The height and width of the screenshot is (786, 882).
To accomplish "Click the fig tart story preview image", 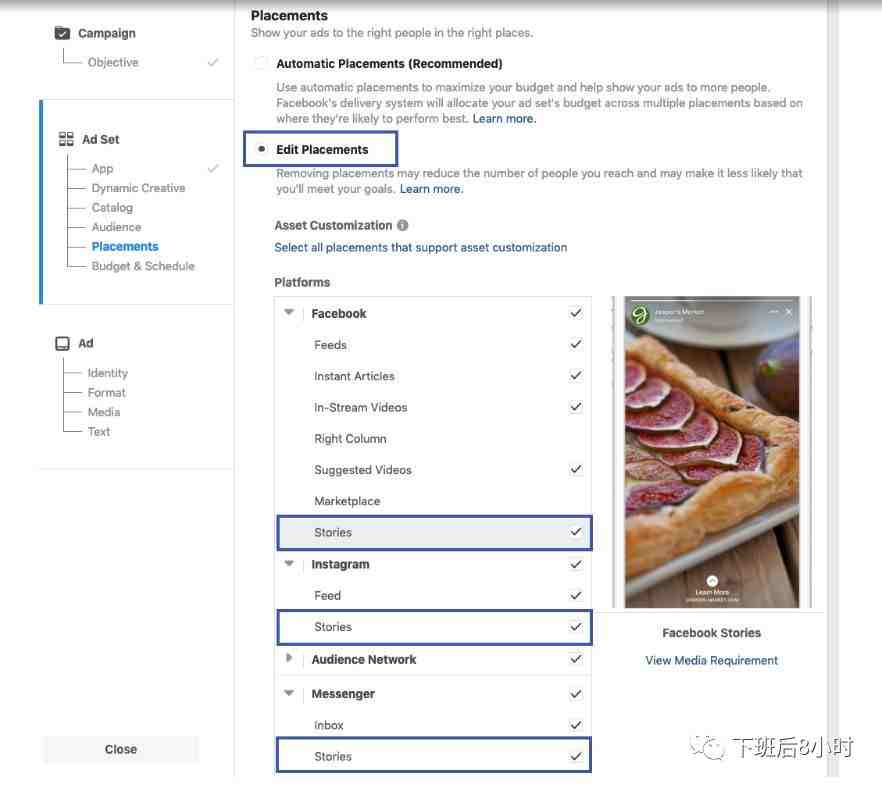I will point(711,450).
